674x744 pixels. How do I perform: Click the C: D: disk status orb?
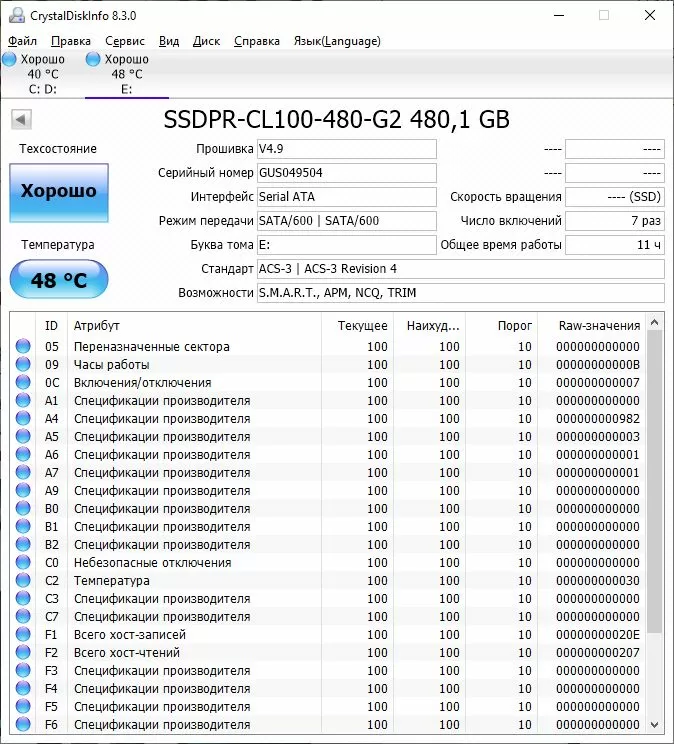(9, 60)
